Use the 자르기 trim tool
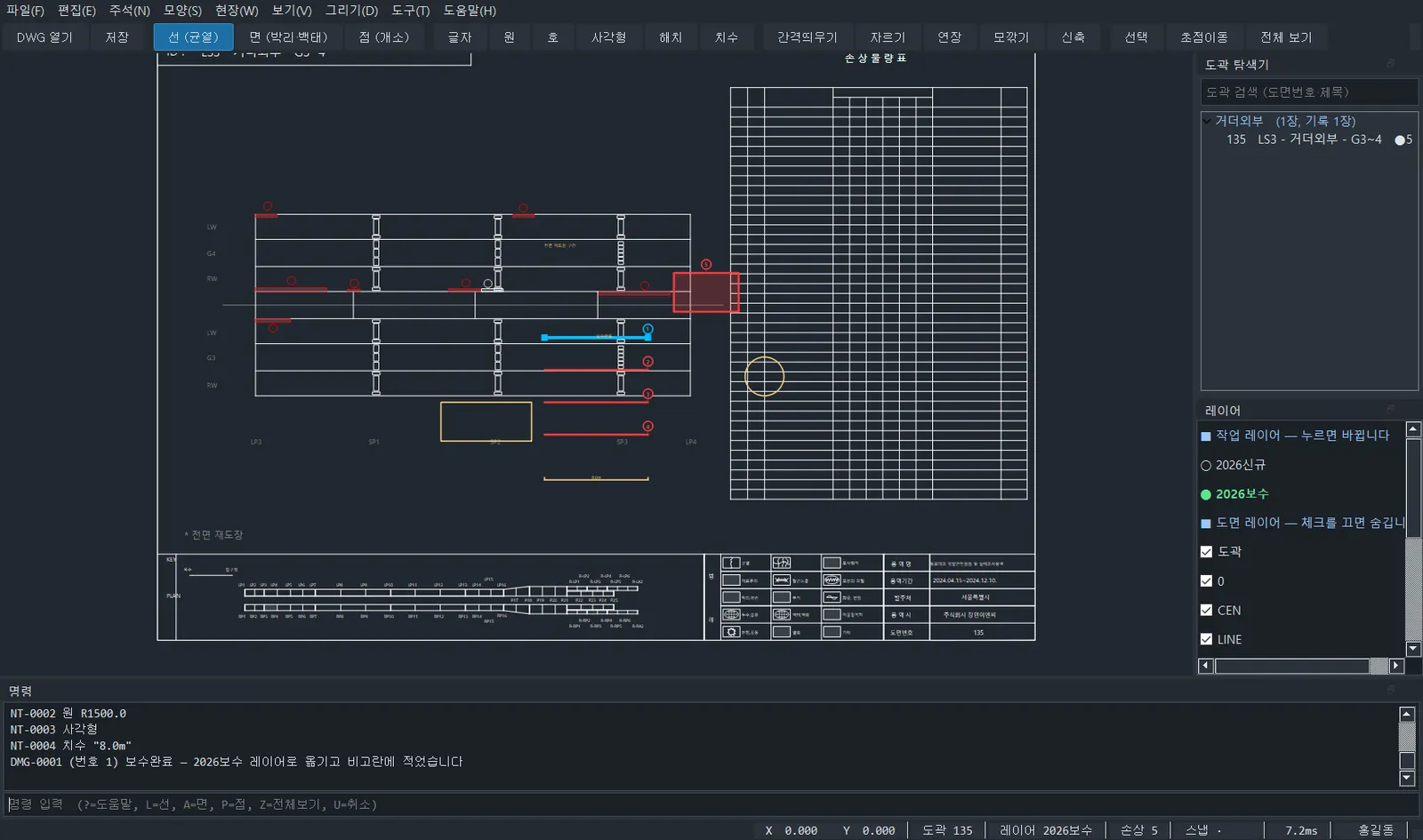This screenshot has width=1423, height=840. (888, 37)
